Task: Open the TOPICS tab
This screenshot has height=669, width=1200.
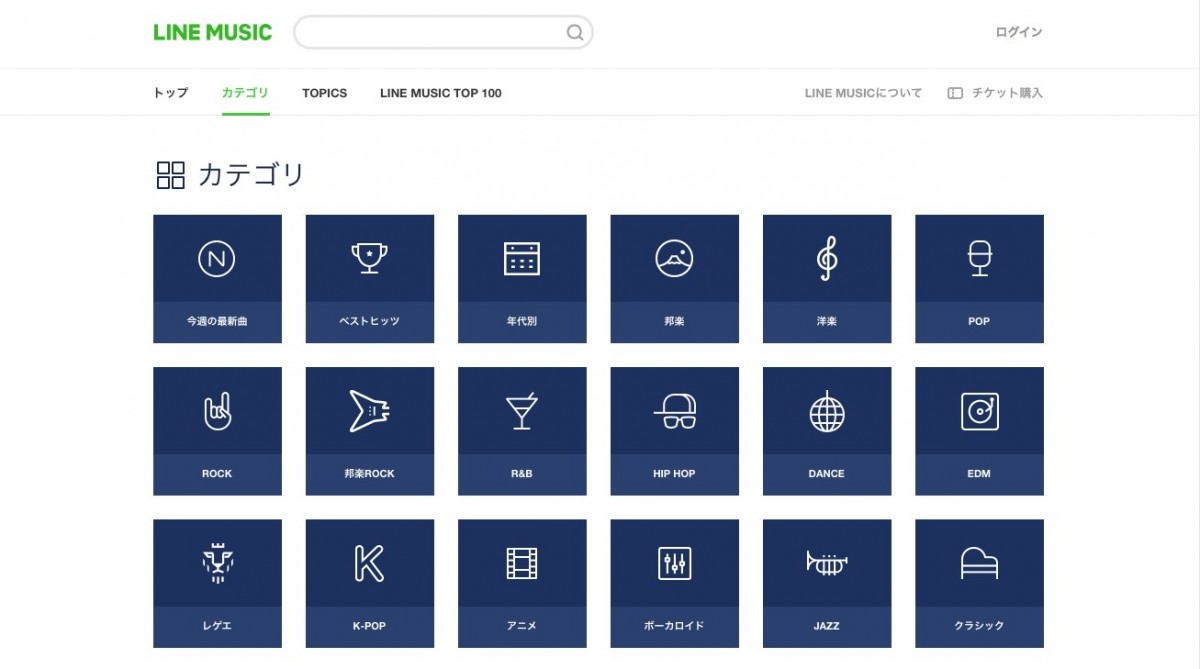Action: 324,93
